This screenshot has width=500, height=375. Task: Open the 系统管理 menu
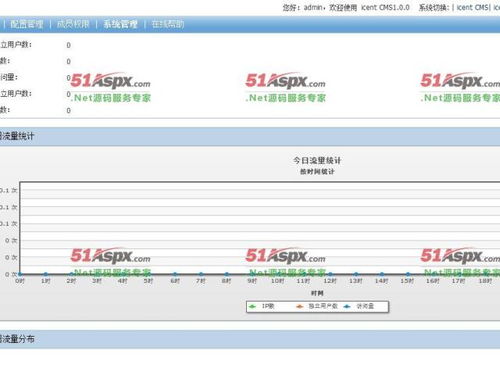click(120, 24)
